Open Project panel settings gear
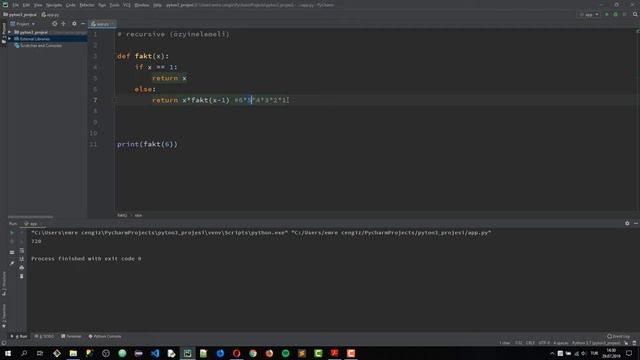 (x=74, y=24)
